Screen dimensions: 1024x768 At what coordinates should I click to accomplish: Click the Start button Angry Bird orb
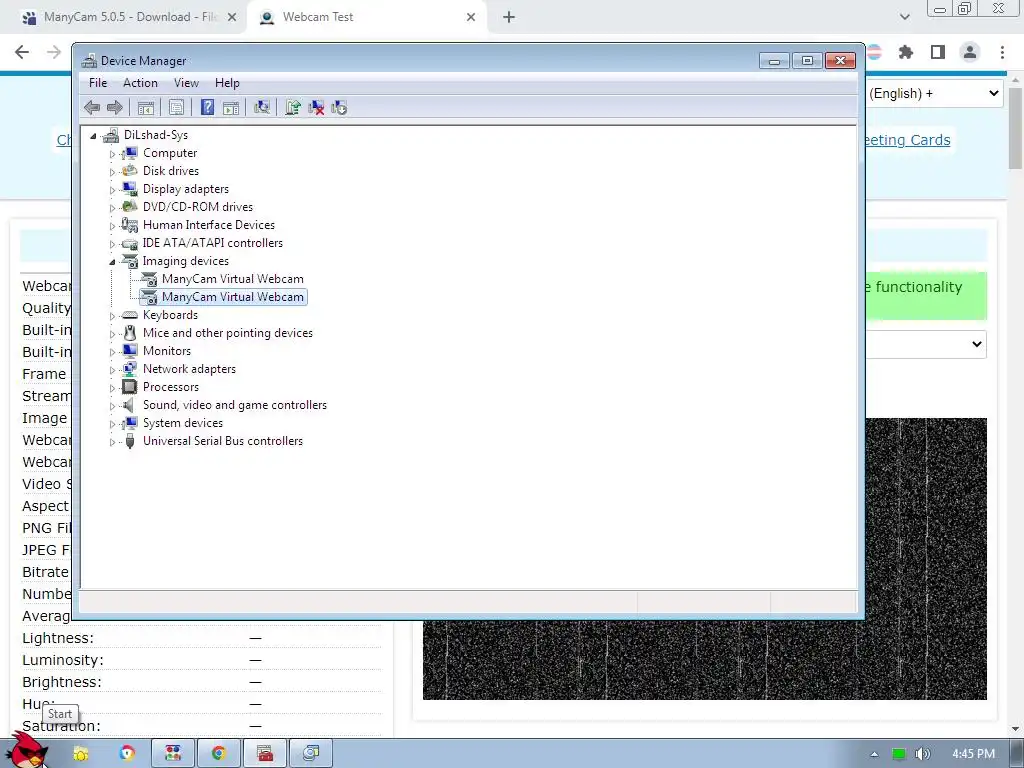pyautogui.click(x=27, y=751)
